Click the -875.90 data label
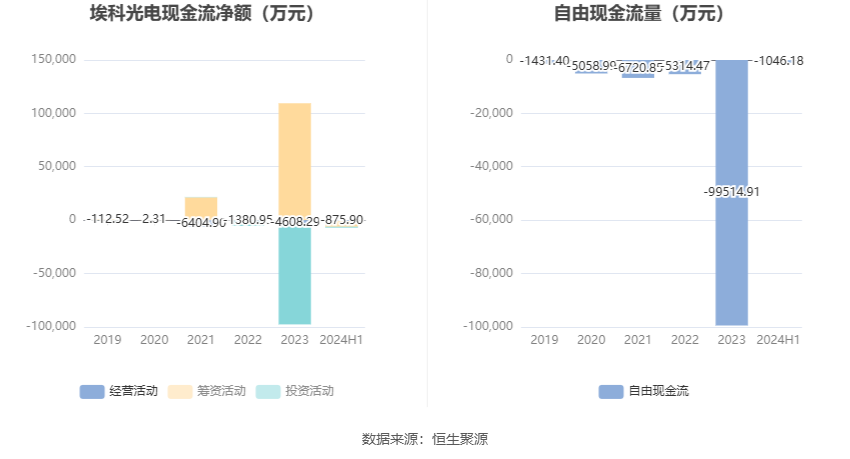The height and width of the screenshot is (459, 850). coord(342,220)
